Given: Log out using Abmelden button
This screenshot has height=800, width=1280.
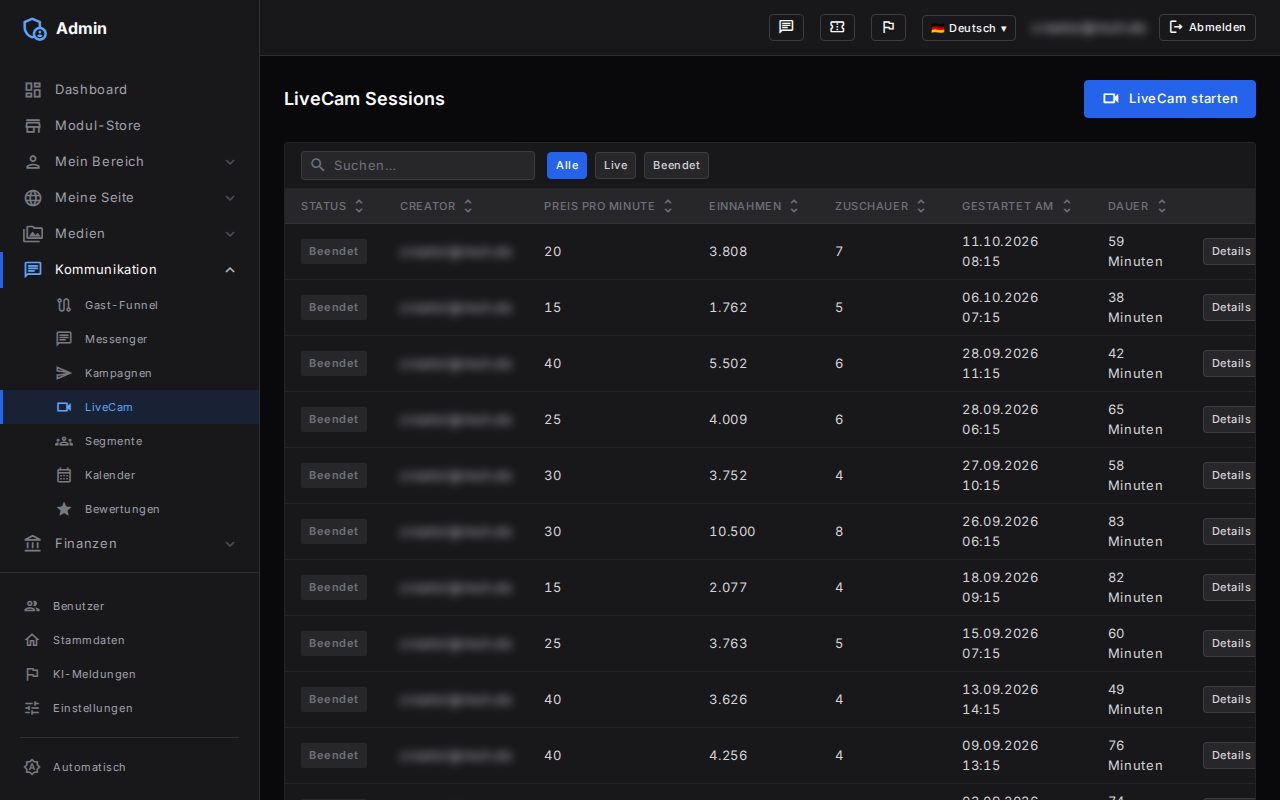Looking at the screenshot, I should [x=1207, y=27].
